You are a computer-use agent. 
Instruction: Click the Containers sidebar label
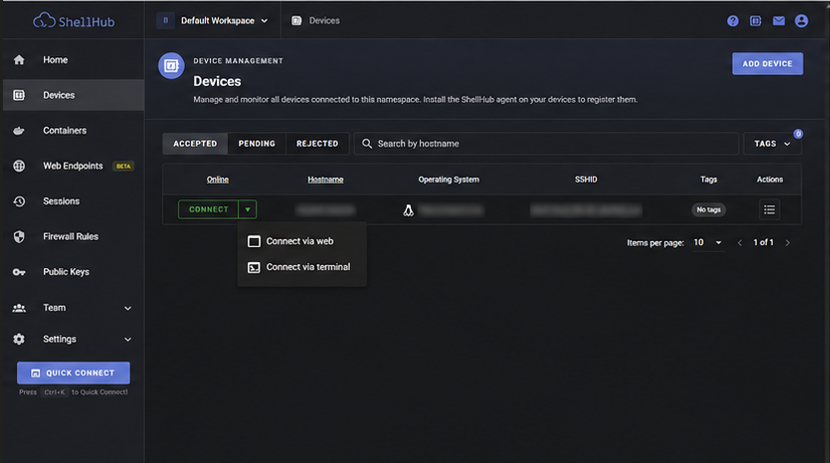(x=65, y=131)
